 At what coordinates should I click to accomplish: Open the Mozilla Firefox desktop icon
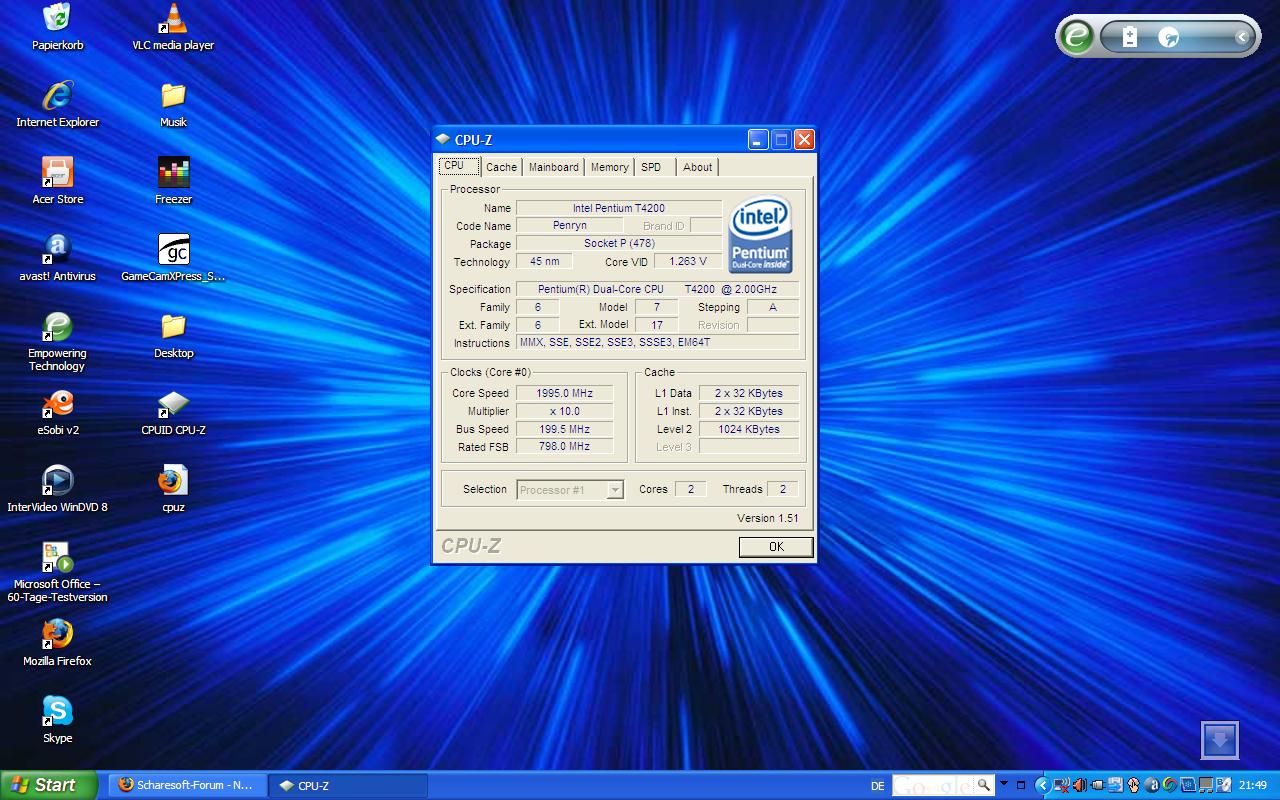(57, 635)
